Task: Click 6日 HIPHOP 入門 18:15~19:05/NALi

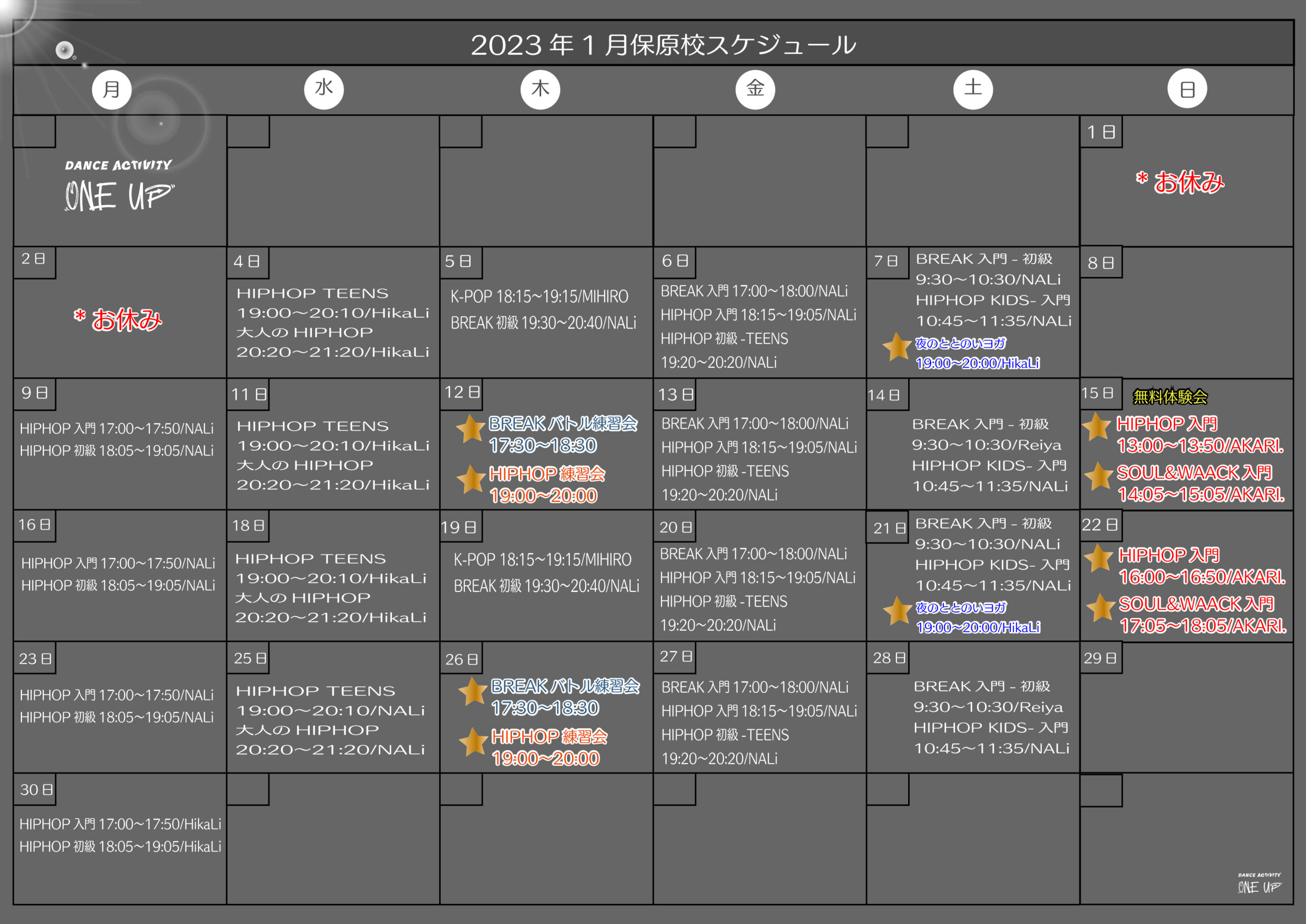Action: click(758, 315)
